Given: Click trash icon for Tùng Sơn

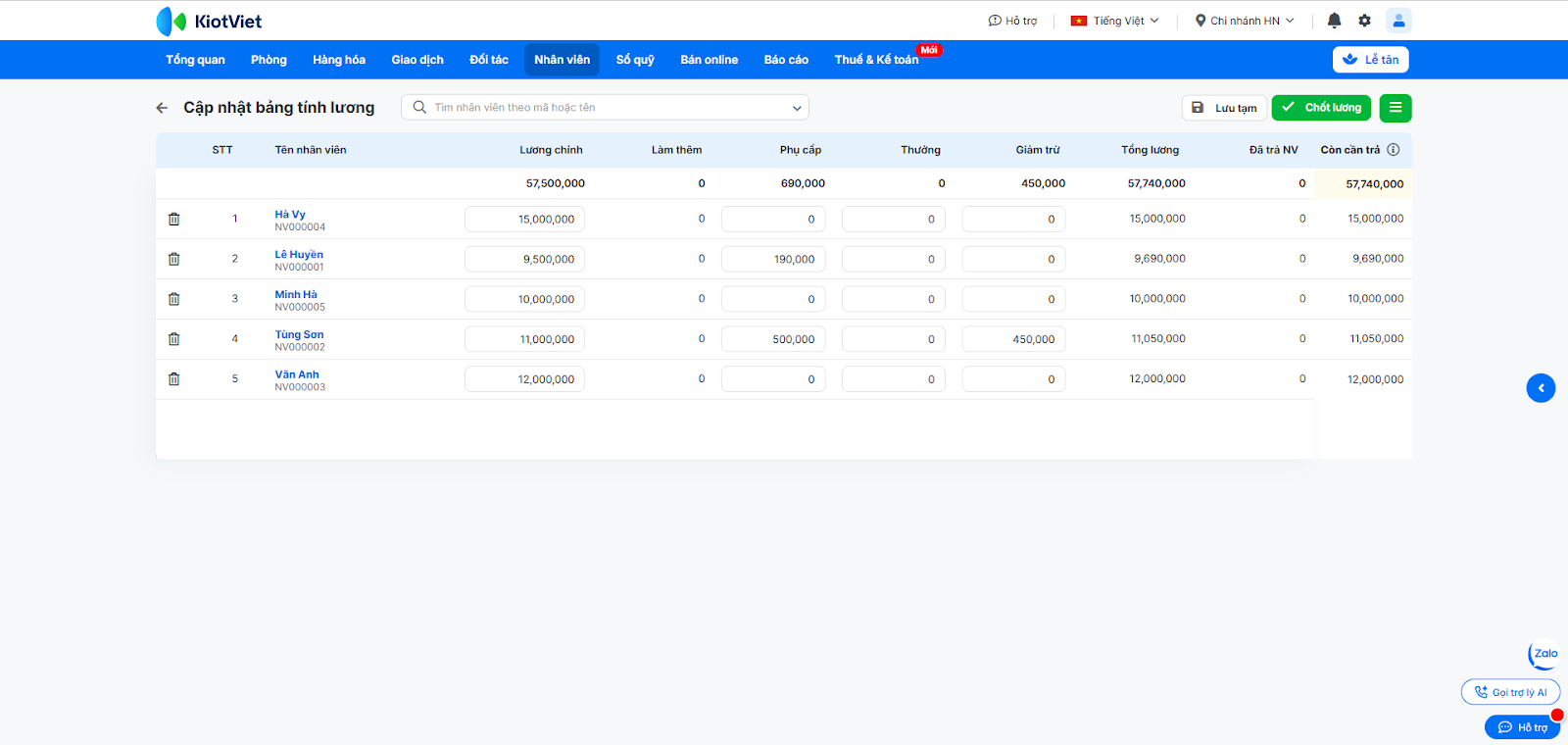Looking at the screenshot, I should click(173, 339).
